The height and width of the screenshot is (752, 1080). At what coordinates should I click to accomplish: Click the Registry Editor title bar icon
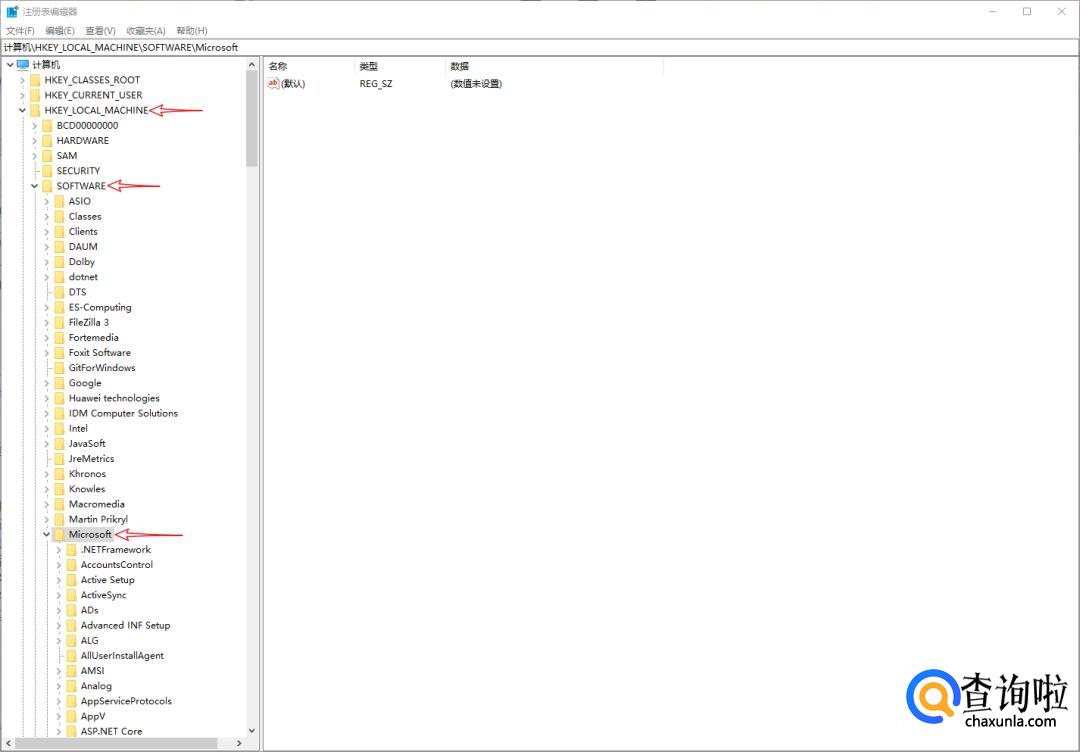click(x=12, y=12)
